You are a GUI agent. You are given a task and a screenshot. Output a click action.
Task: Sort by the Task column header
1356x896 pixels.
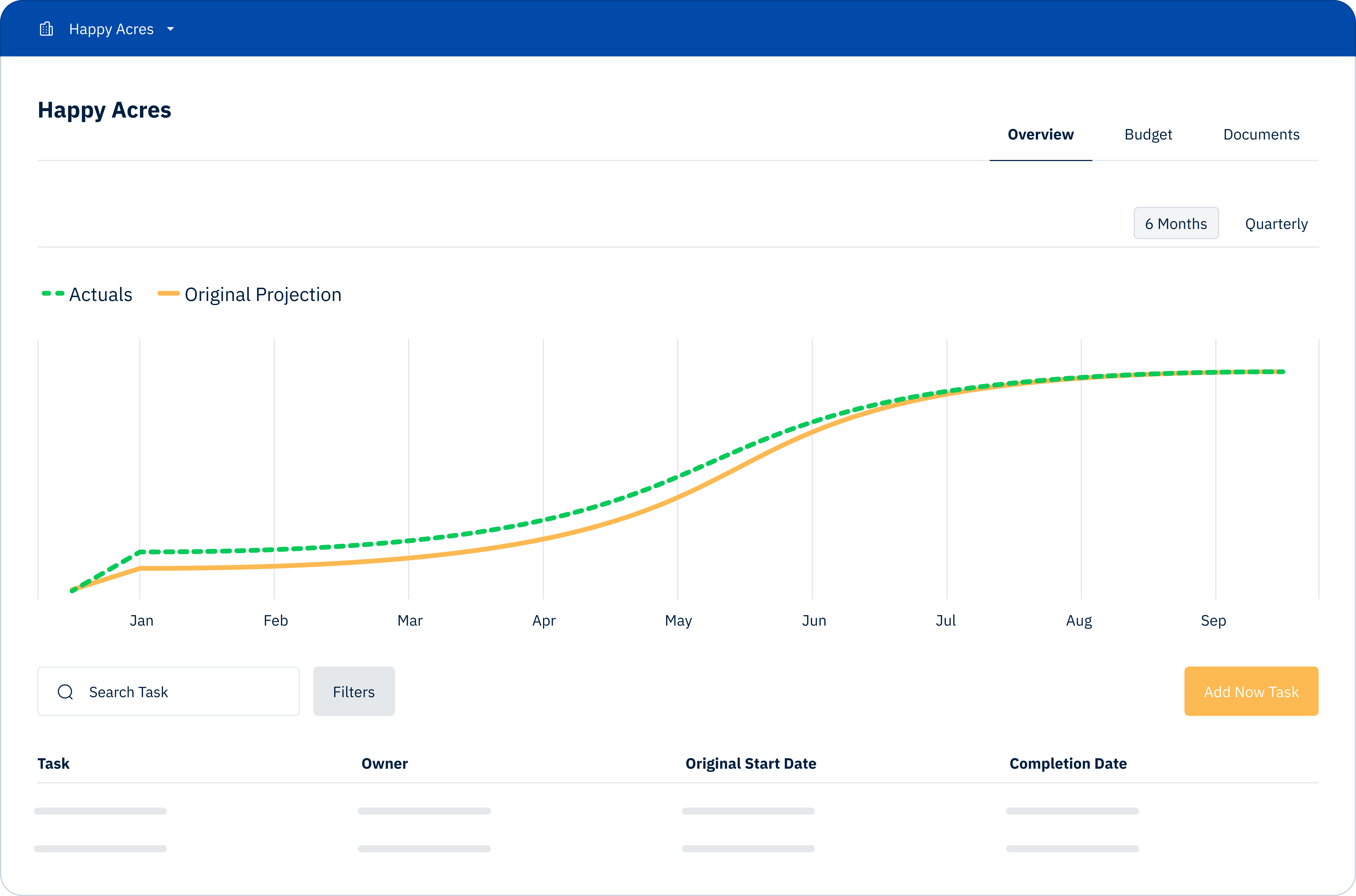[54, 763]
